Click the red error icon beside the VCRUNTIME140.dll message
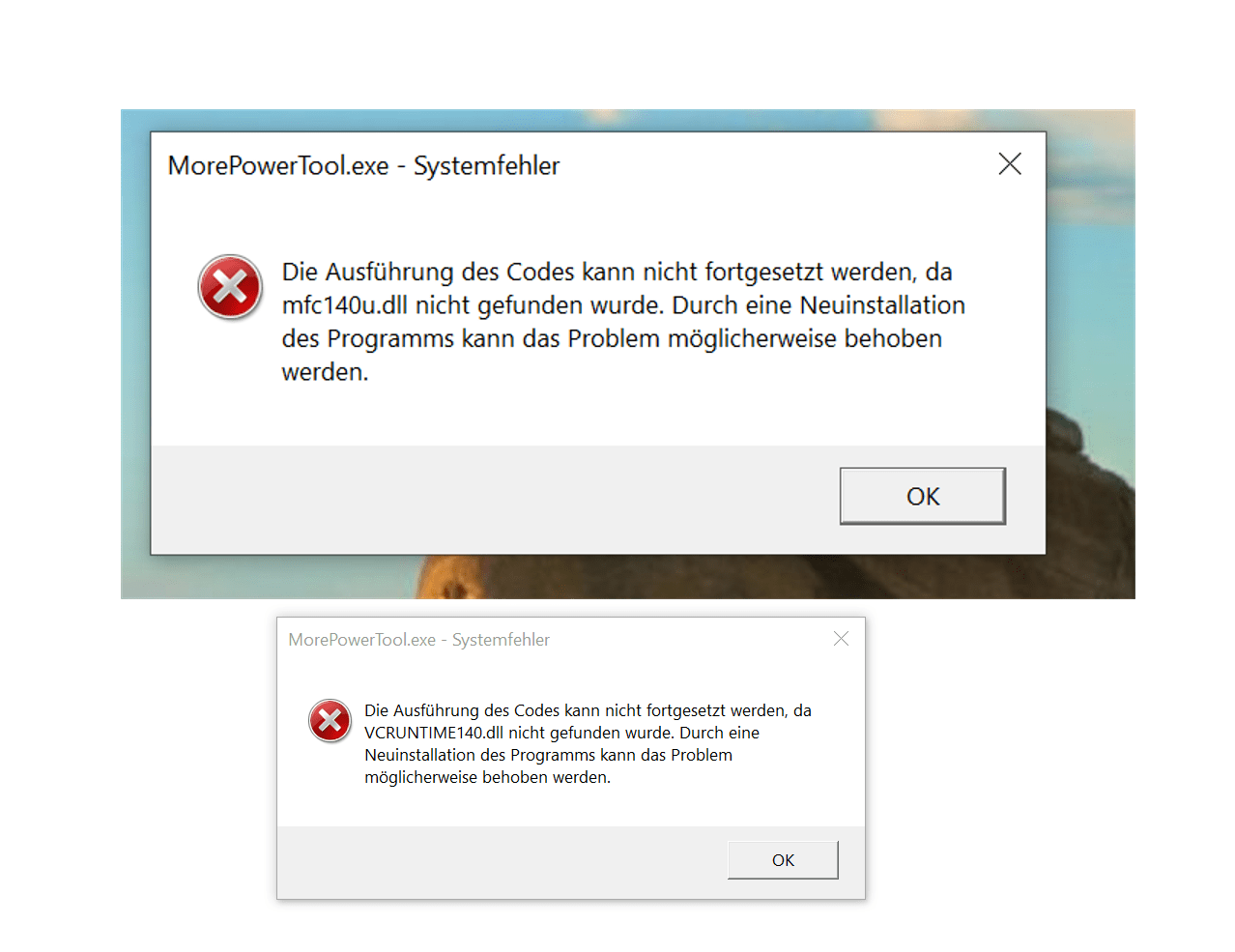This screenshot has width=1235, height=952. tap(330, 721)
